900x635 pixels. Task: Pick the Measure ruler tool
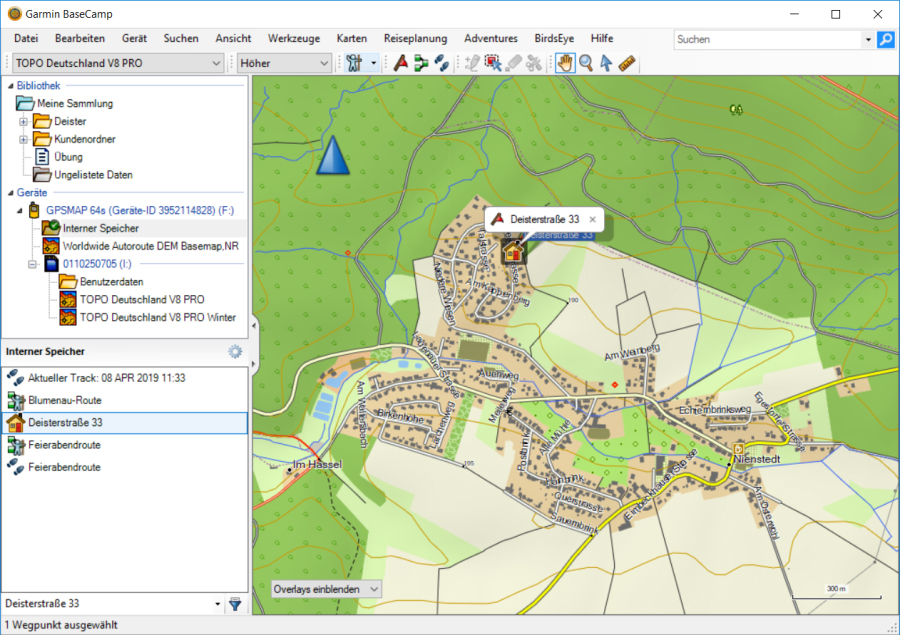[x=627, y=63]
